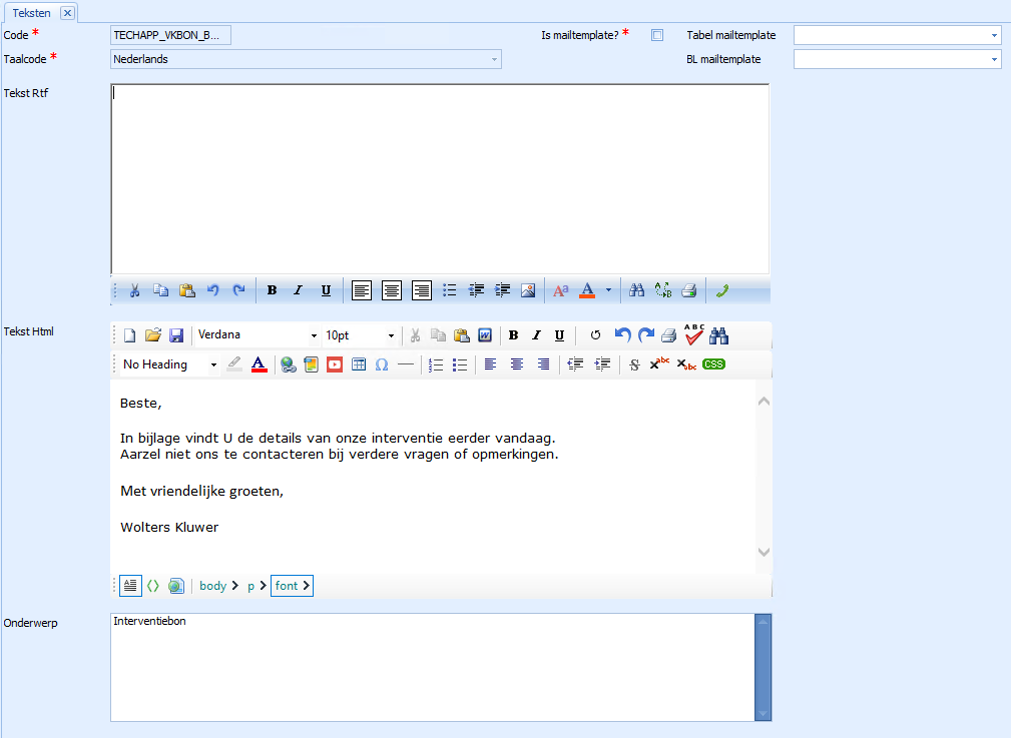Screen dimensions: 1011x738
Task: Expand the Verdana font family dropdown
Action: [313, 336]
